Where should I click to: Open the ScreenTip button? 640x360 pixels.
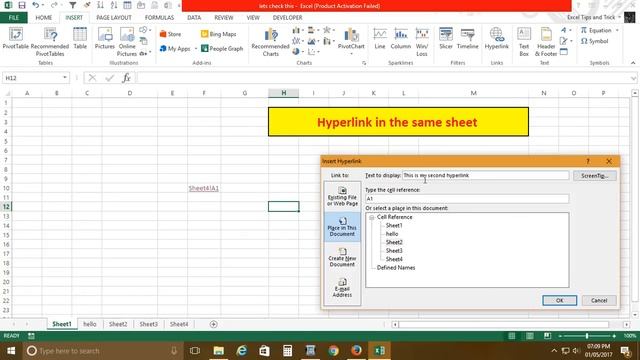pos(595,176)
